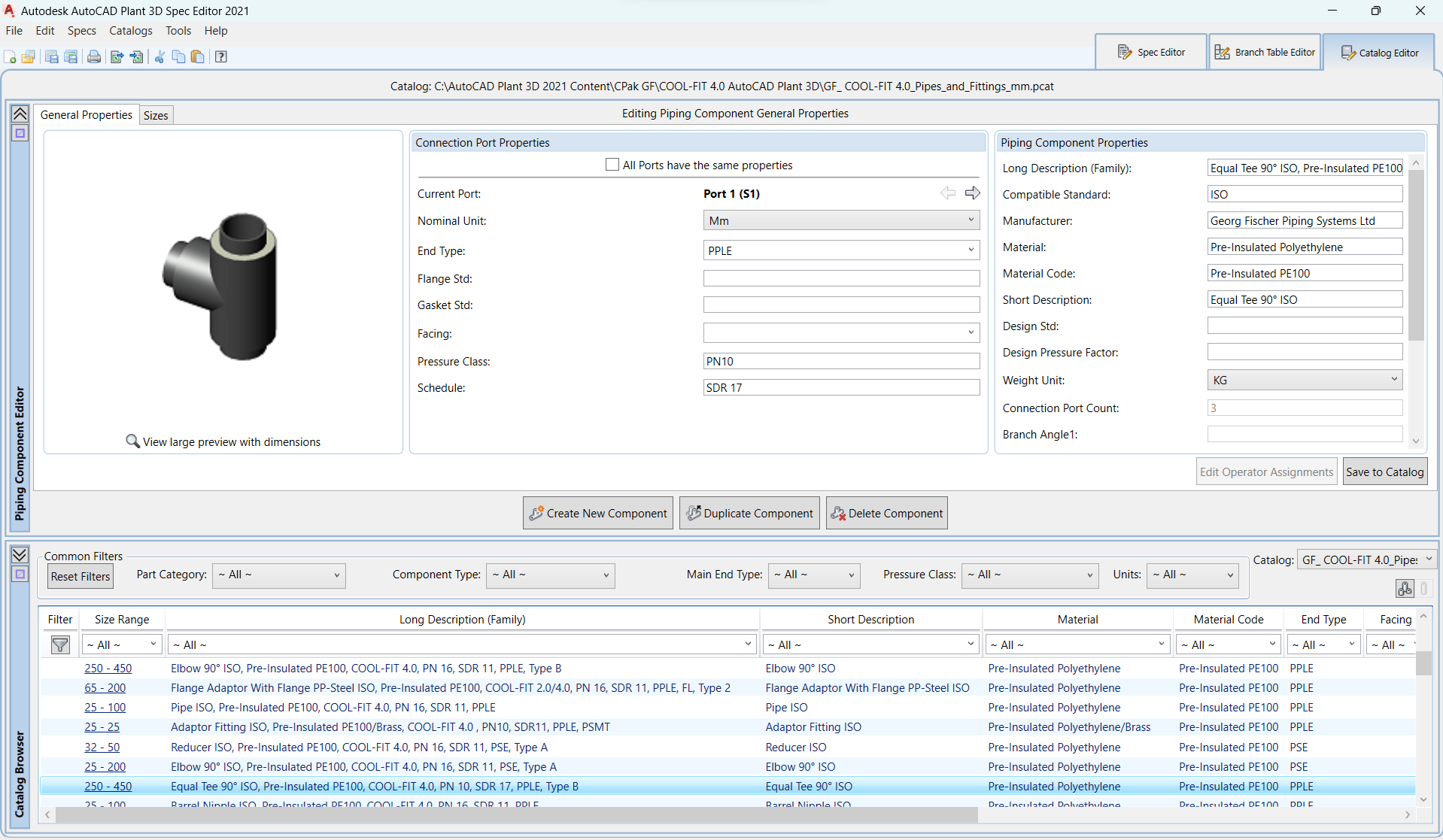Collapse the Piping Component Editor panel
The image size is (1443, 840).
pyautogui.click(x=20, y=114)
